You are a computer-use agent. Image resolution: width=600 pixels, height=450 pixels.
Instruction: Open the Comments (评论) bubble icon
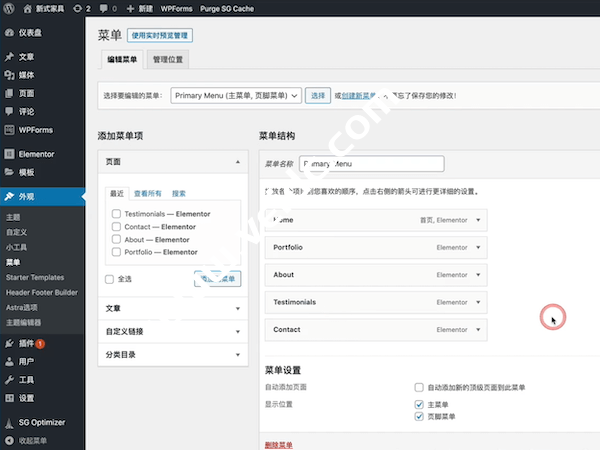[x=9, y=111]
